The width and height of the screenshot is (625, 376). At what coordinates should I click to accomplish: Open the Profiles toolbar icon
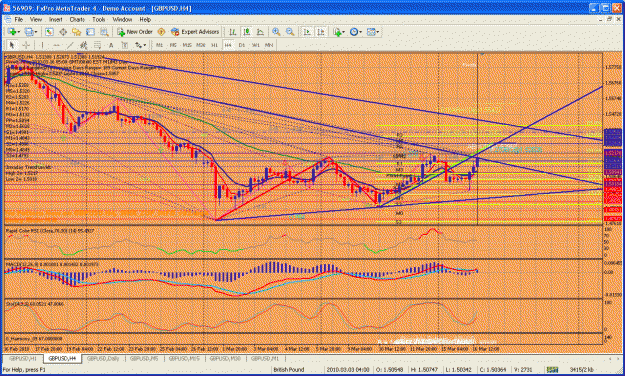pos(29,32)
